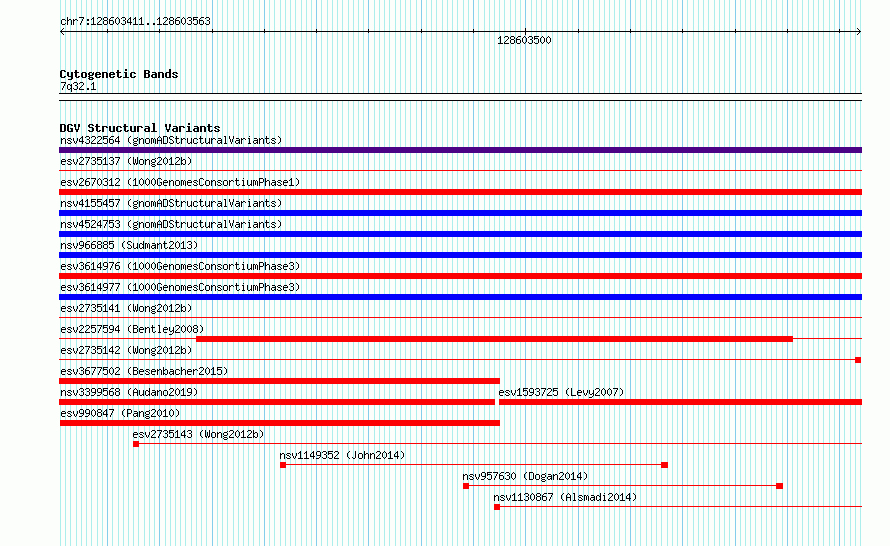890x546 pixels.
Task: Click the red esv2257594 Bentley2008 bar
Action: [494, 339]
